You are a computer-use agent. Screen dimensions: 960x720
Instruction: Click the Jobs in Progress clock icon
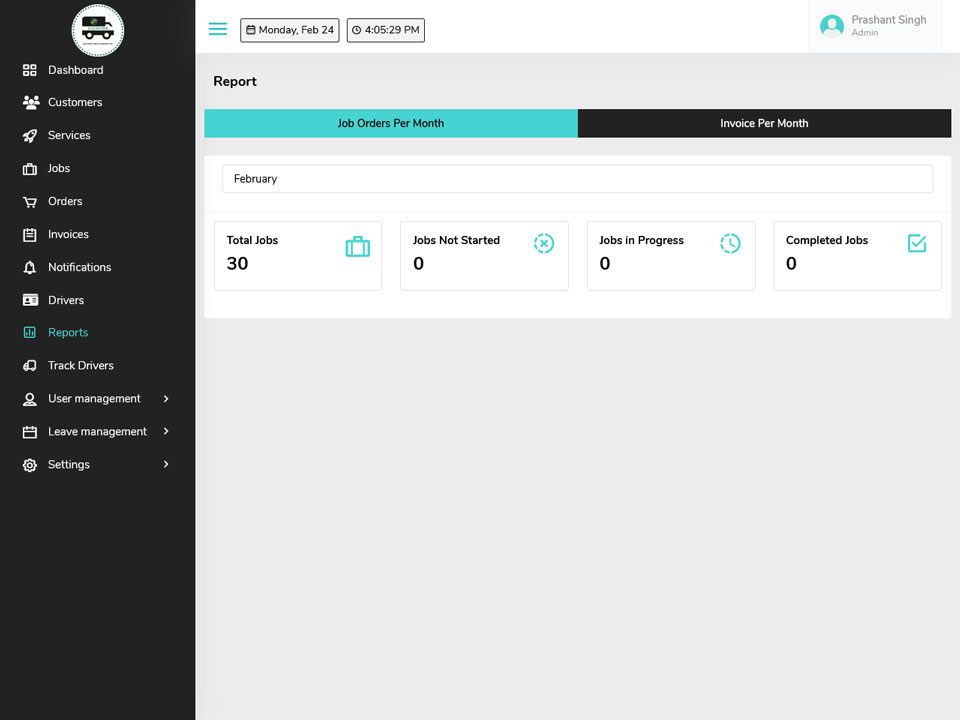point(730,243)
